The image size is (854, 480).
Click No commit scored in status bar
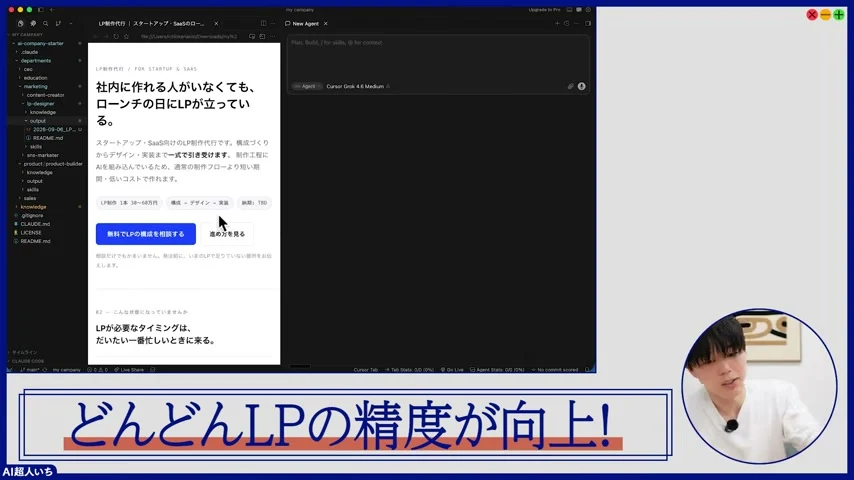click(x=554, y=369)
